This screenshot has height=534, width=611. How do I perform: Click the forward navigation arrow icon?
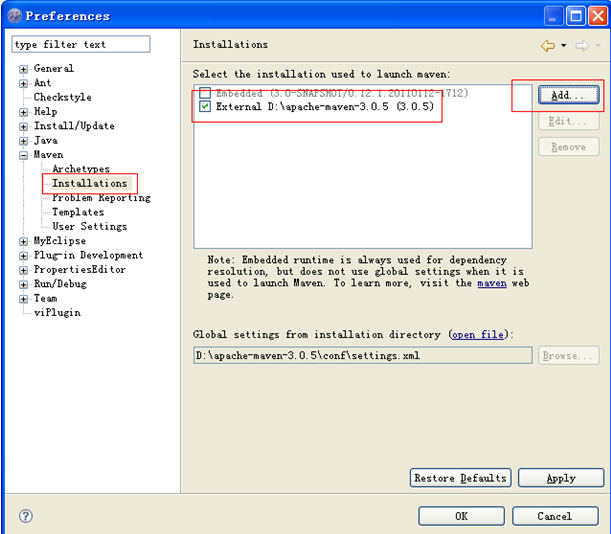point(582,46)
